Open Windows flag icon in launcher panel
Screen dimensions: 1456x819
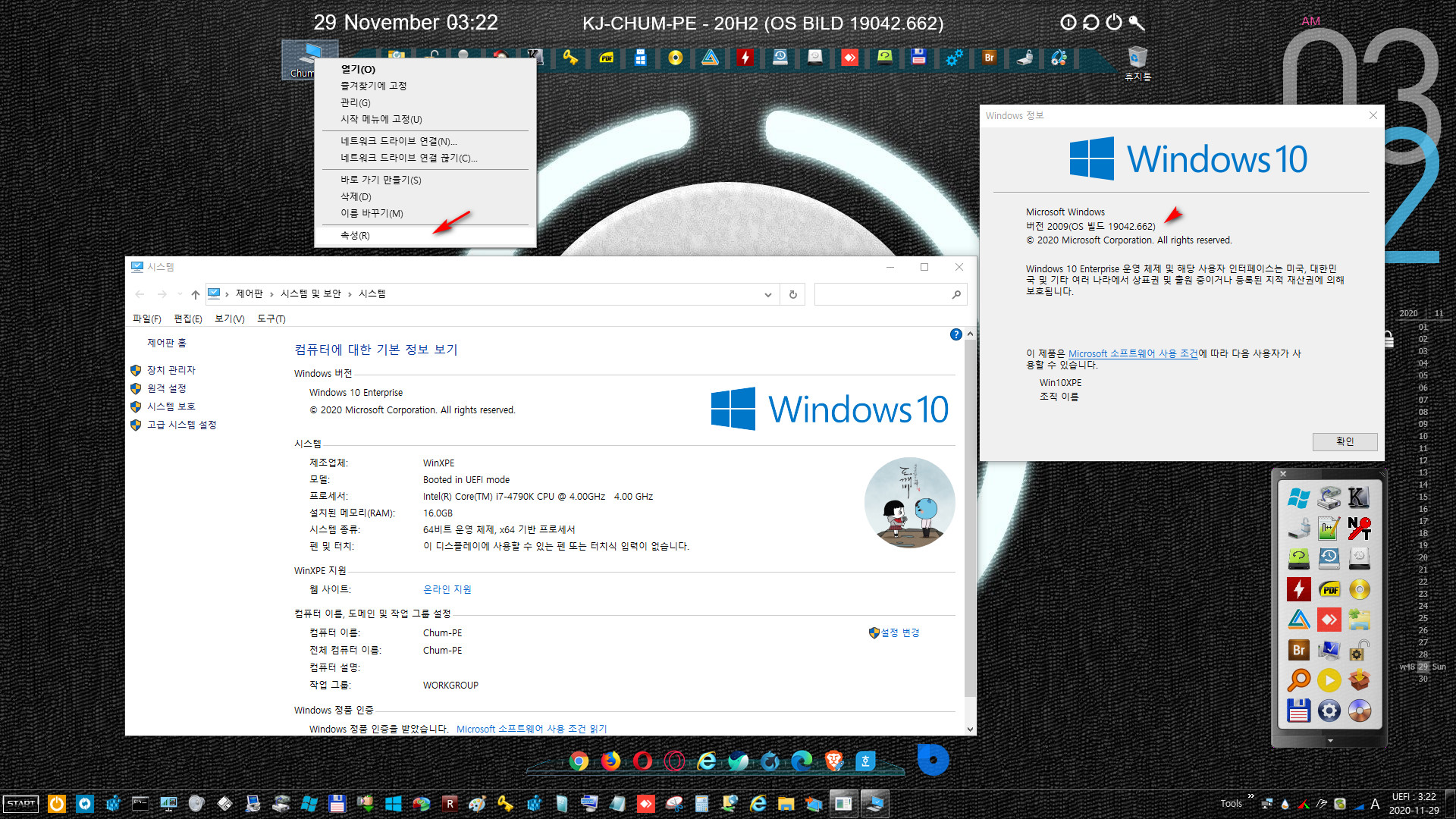coord(1298,498)
